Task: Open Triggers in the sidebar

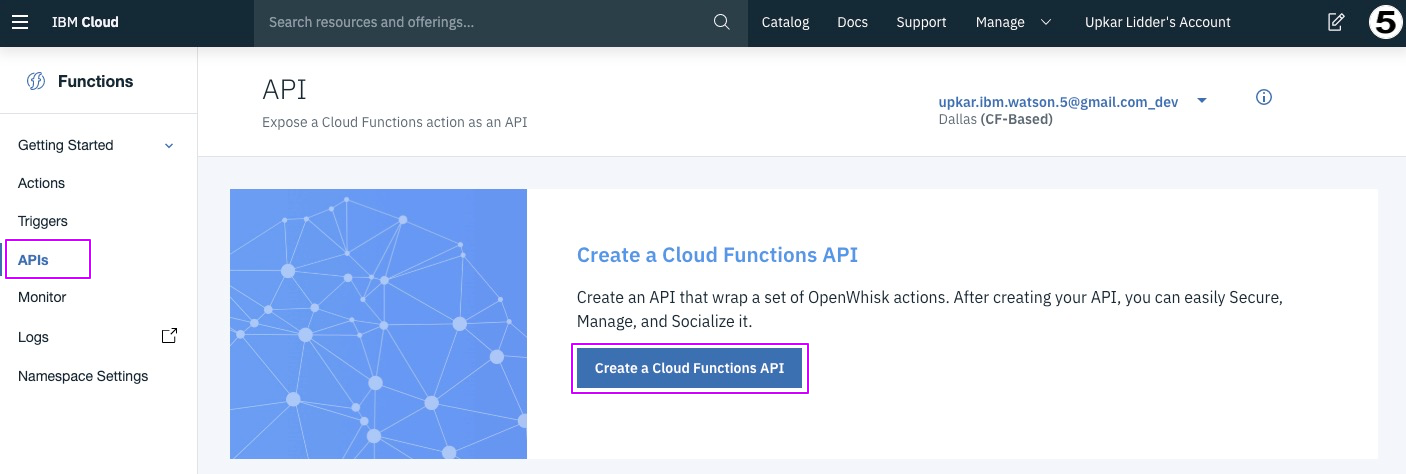Action: 43,221
